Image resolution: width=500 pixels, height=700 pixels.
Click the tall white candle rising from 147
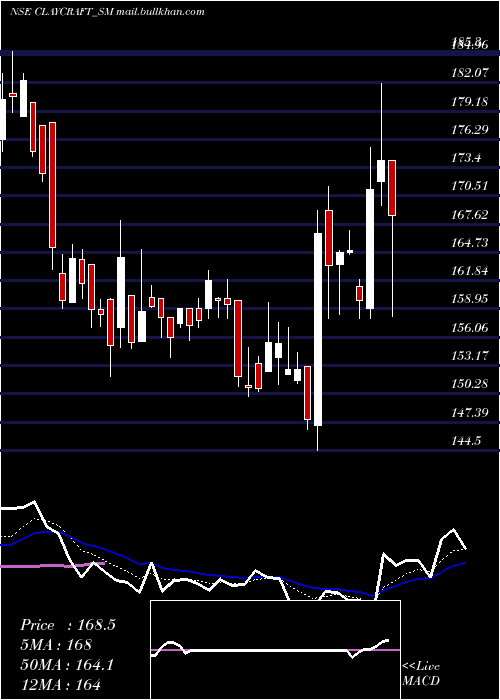318,329
